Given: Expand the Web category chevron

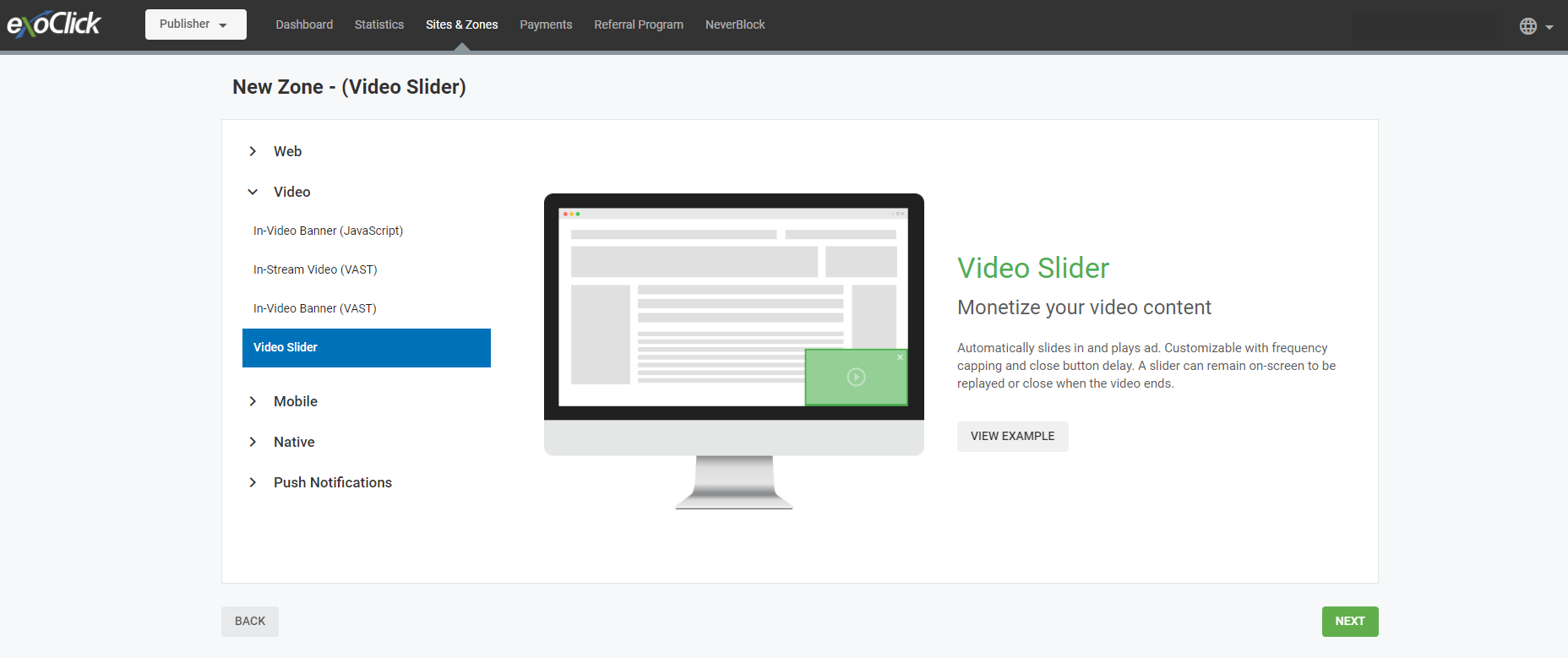Looking at the screenshot, I should [253, 151].
